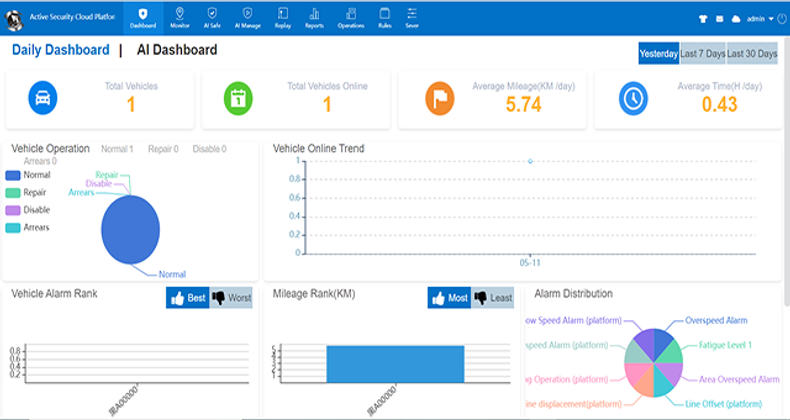Click the blue clock average time icon

pos(633,99)
